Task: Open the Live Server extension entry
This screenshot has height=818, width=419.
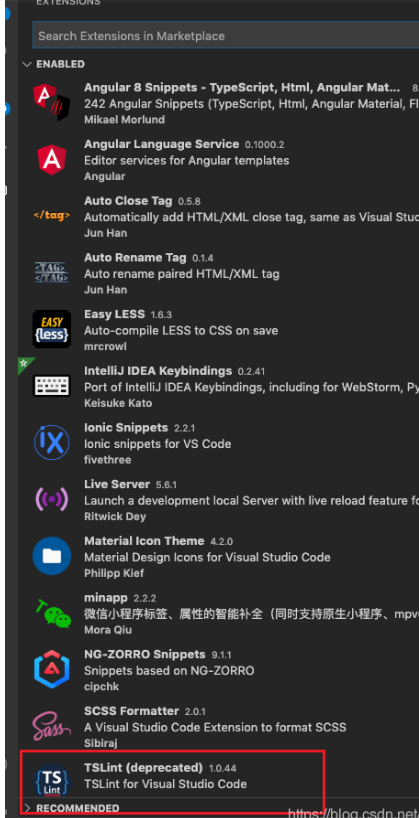Action: tap(218, 500)
